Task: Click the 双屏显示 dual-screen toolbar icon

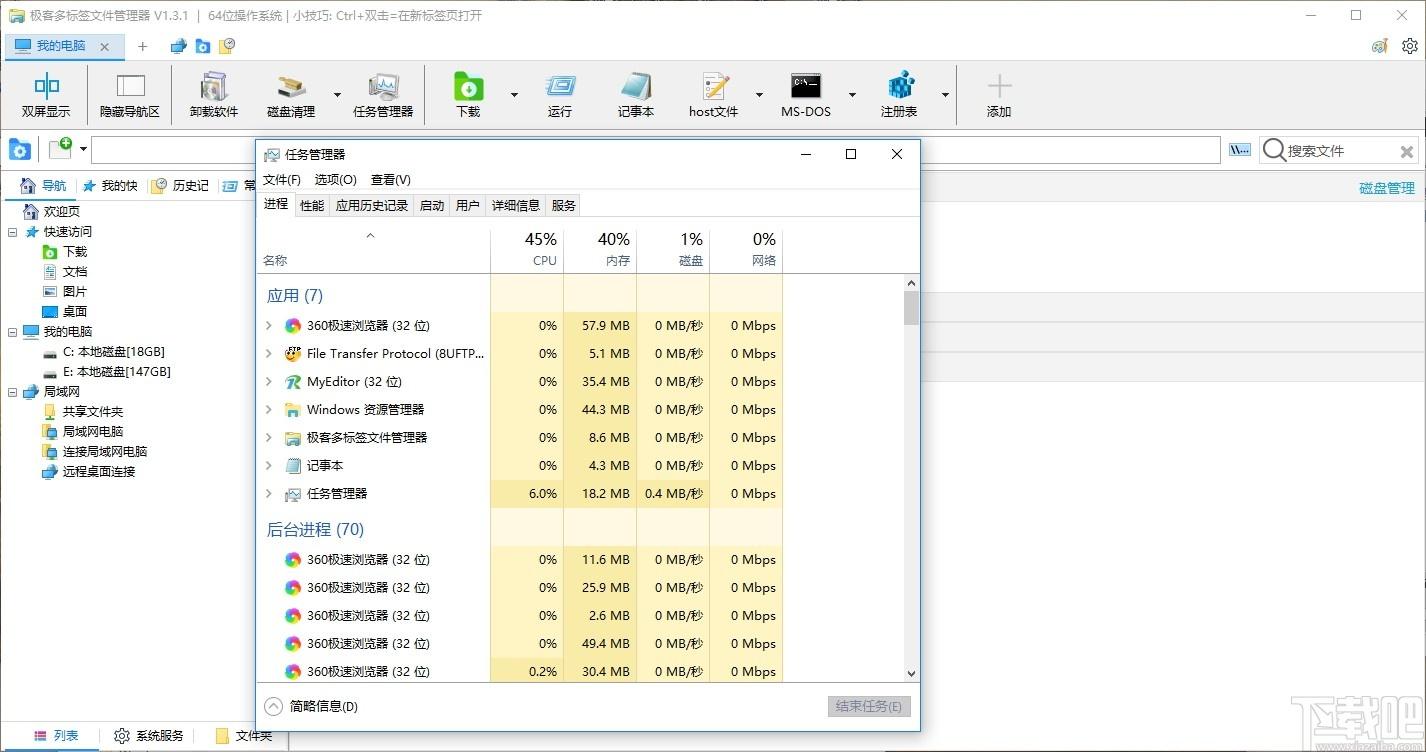Action: click(x=46, y=95)
